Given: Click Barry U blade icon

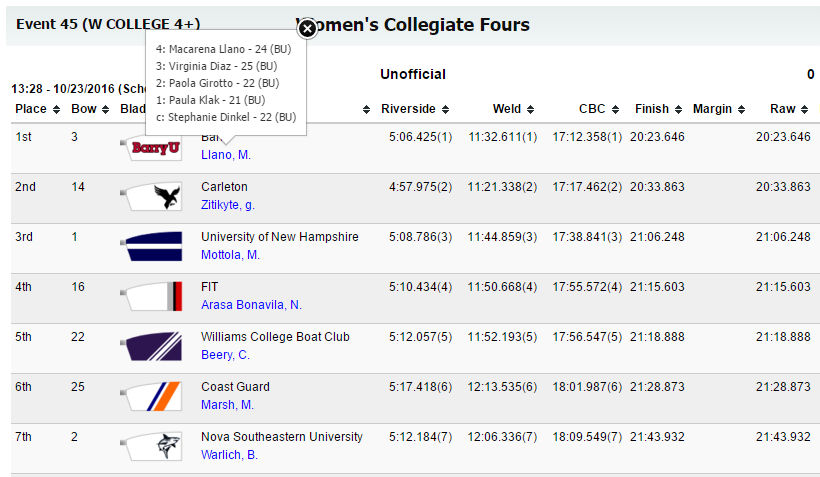Looking at the screenshot, I should click(x=151, y=149).
